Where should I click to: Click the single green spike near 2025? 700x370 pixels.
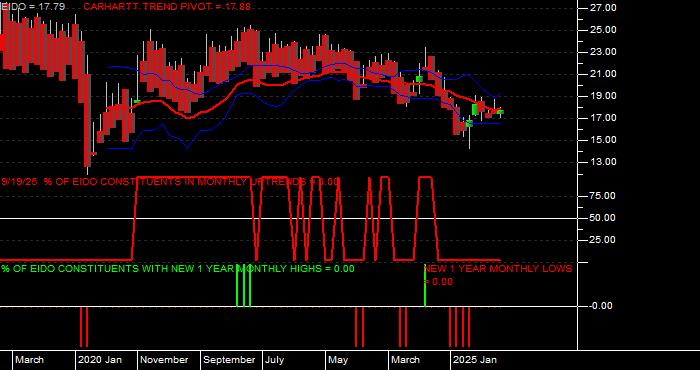tap(425, 286)
